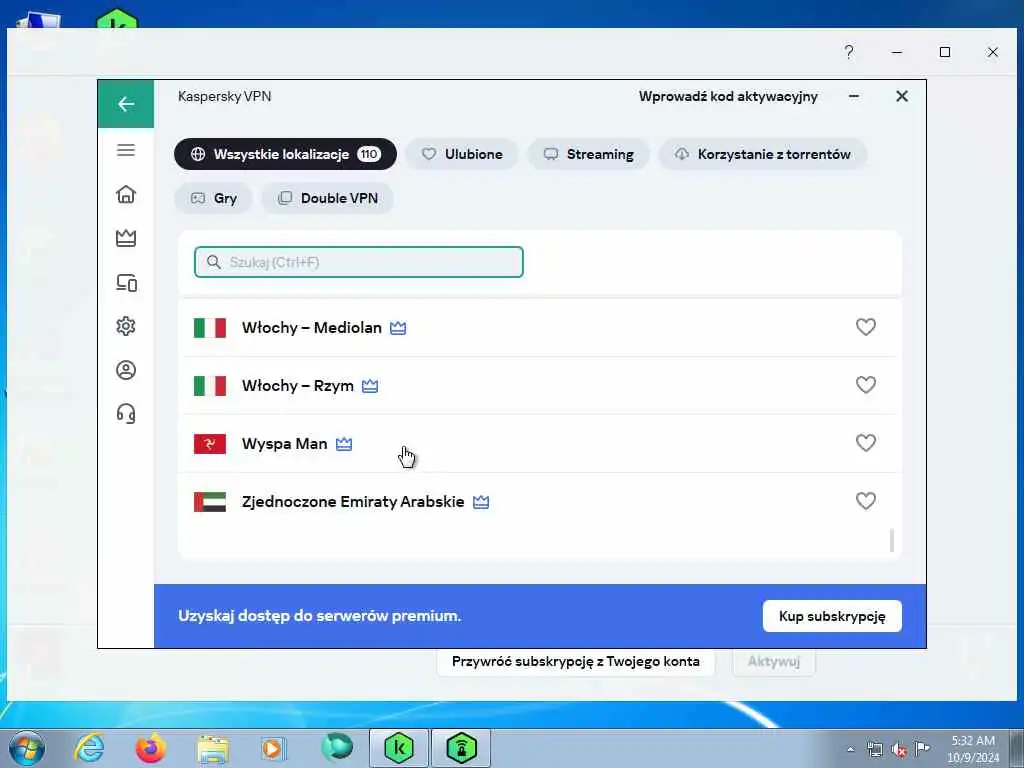The width and height of the screenshot is (1024, 768).
Task: Favorite Wyspa Man with heart icon
Action: (x=865, y=443)
